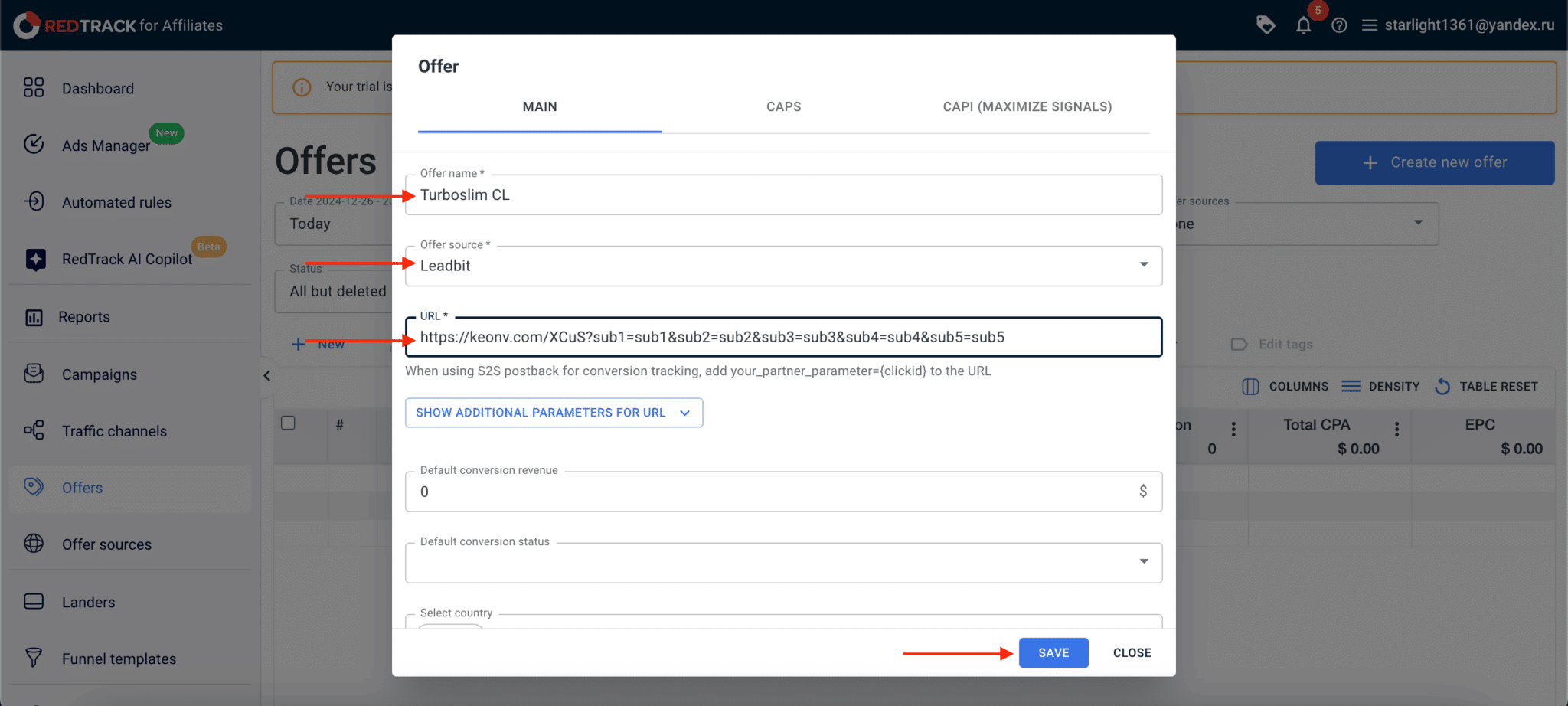Collapse the sidebar with the chevron
Screen dimensions: 1568x706
(266, 376)
